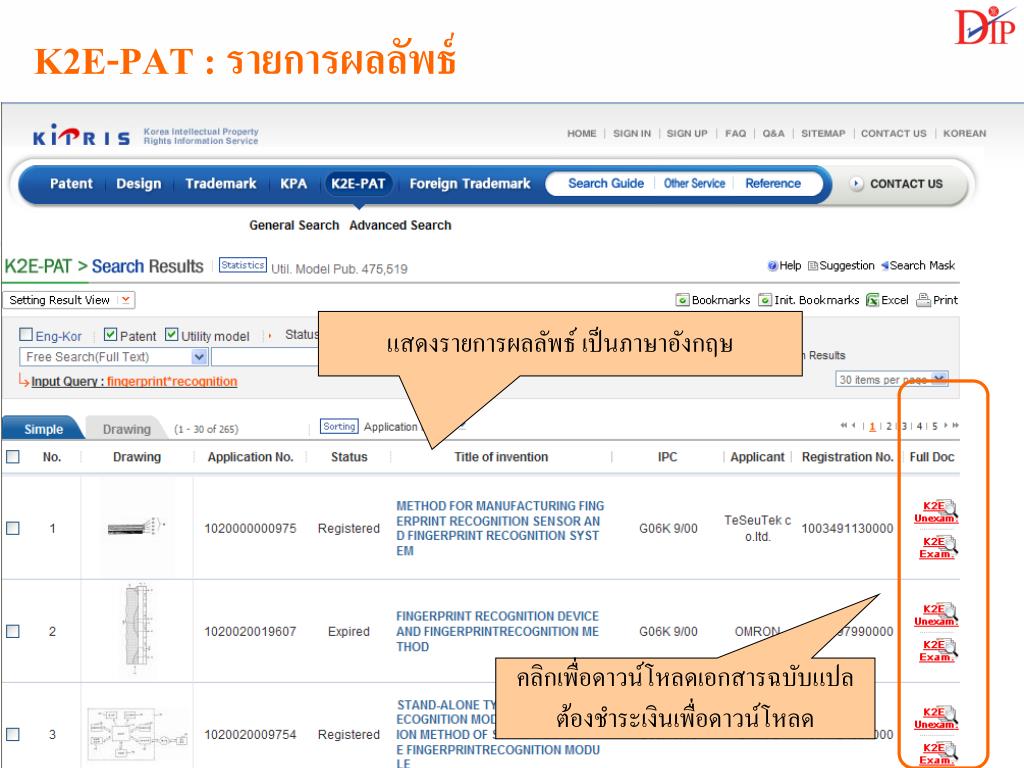Select the K2E-PAT menu item
Screen dimensions: 1024x768
point(358,184)
